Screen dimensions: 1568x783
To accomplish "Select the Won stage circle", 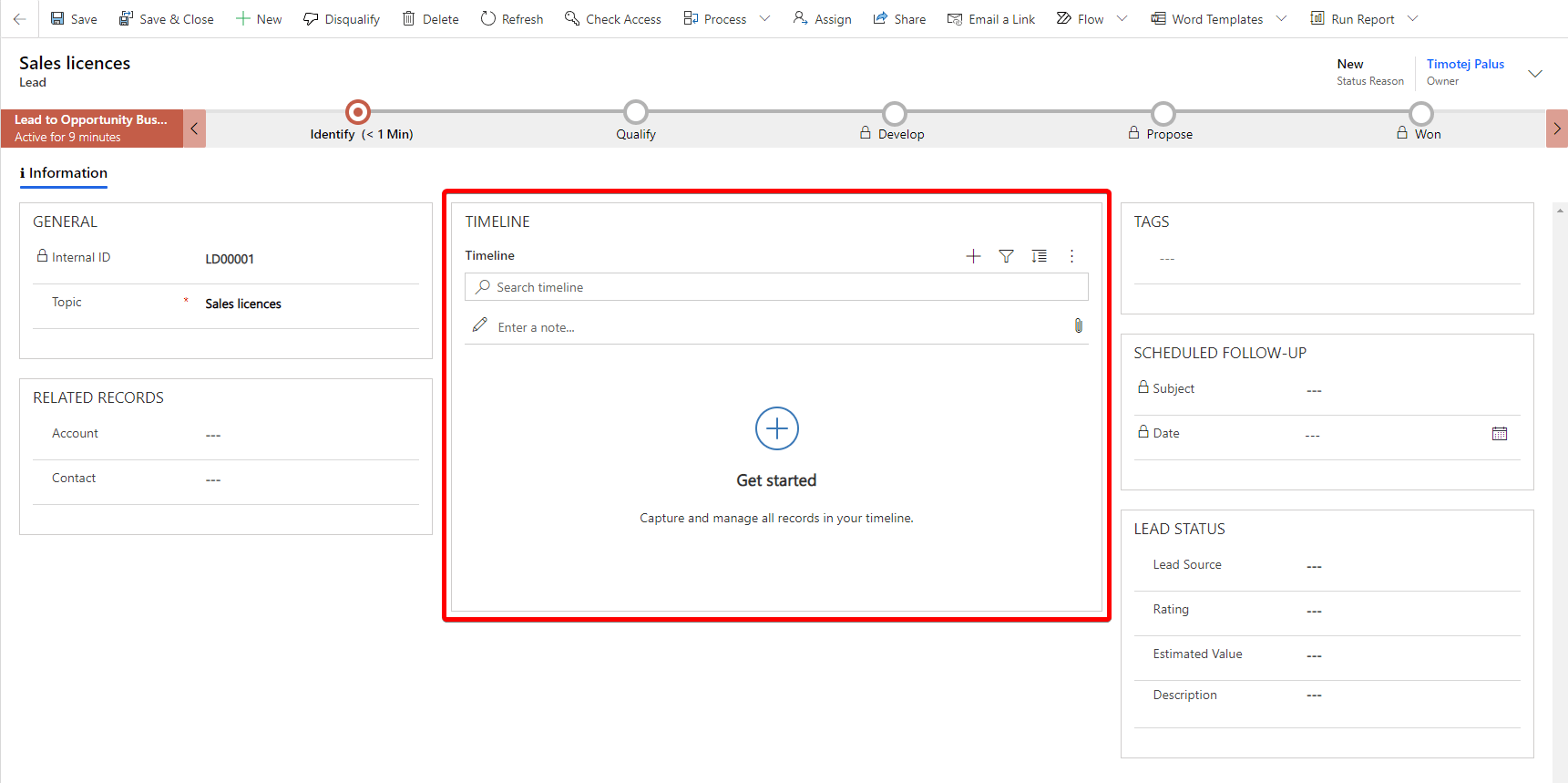I will (x=1421, y=113).
